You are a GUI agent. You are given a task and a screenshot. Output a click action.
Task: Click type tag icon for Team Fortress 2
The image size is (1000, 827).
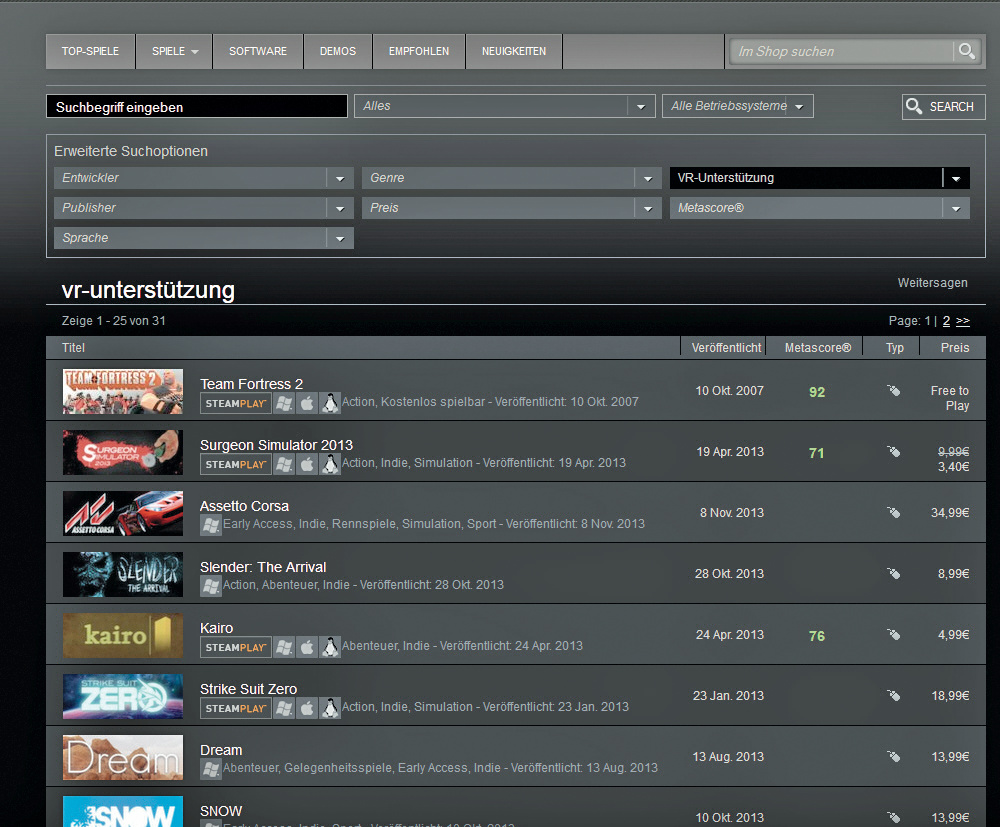893,390
